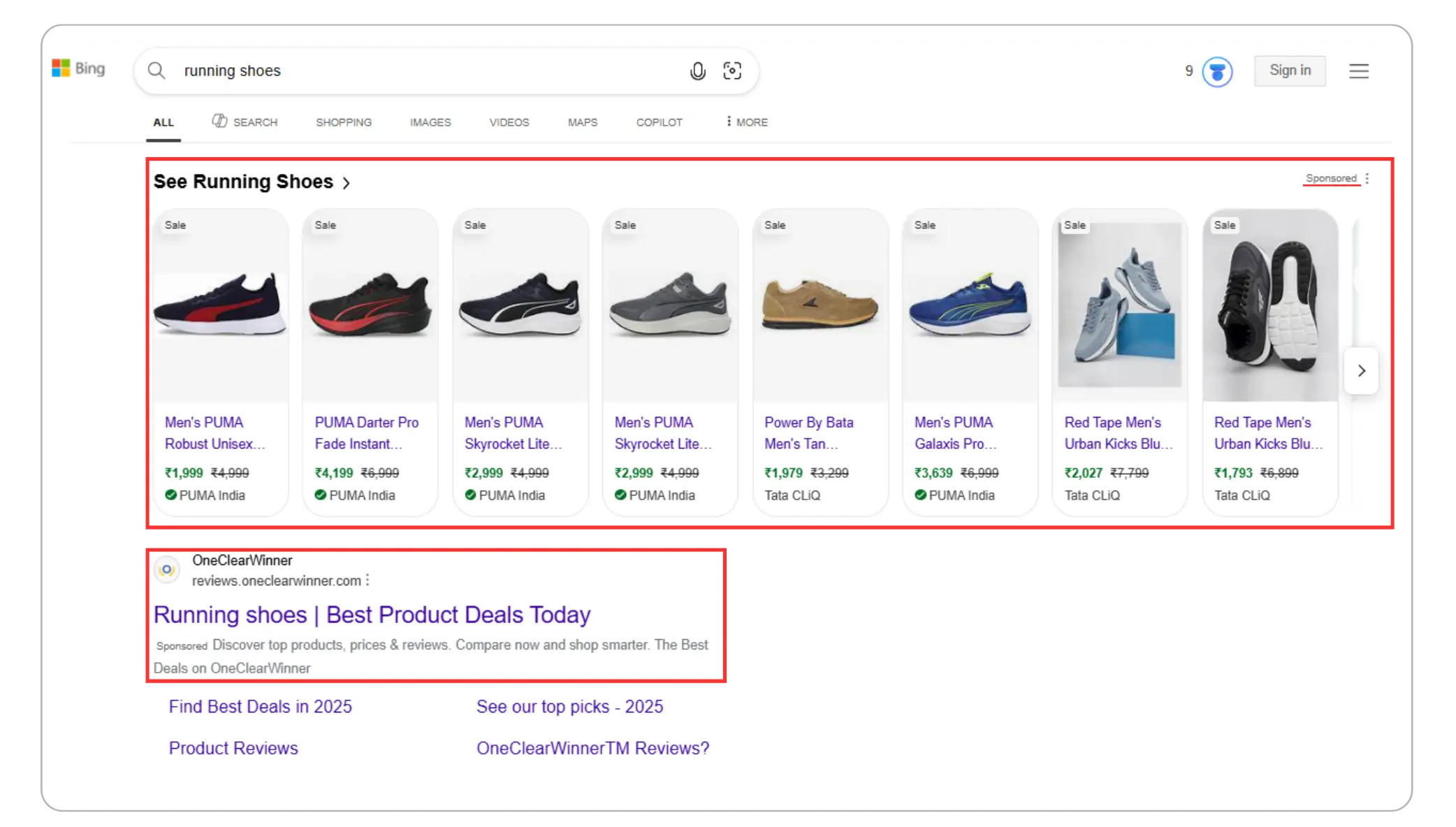The width and height of the screenshot is (1456, 827).
Task: Click the Bing logo
Action: [78, 68]
